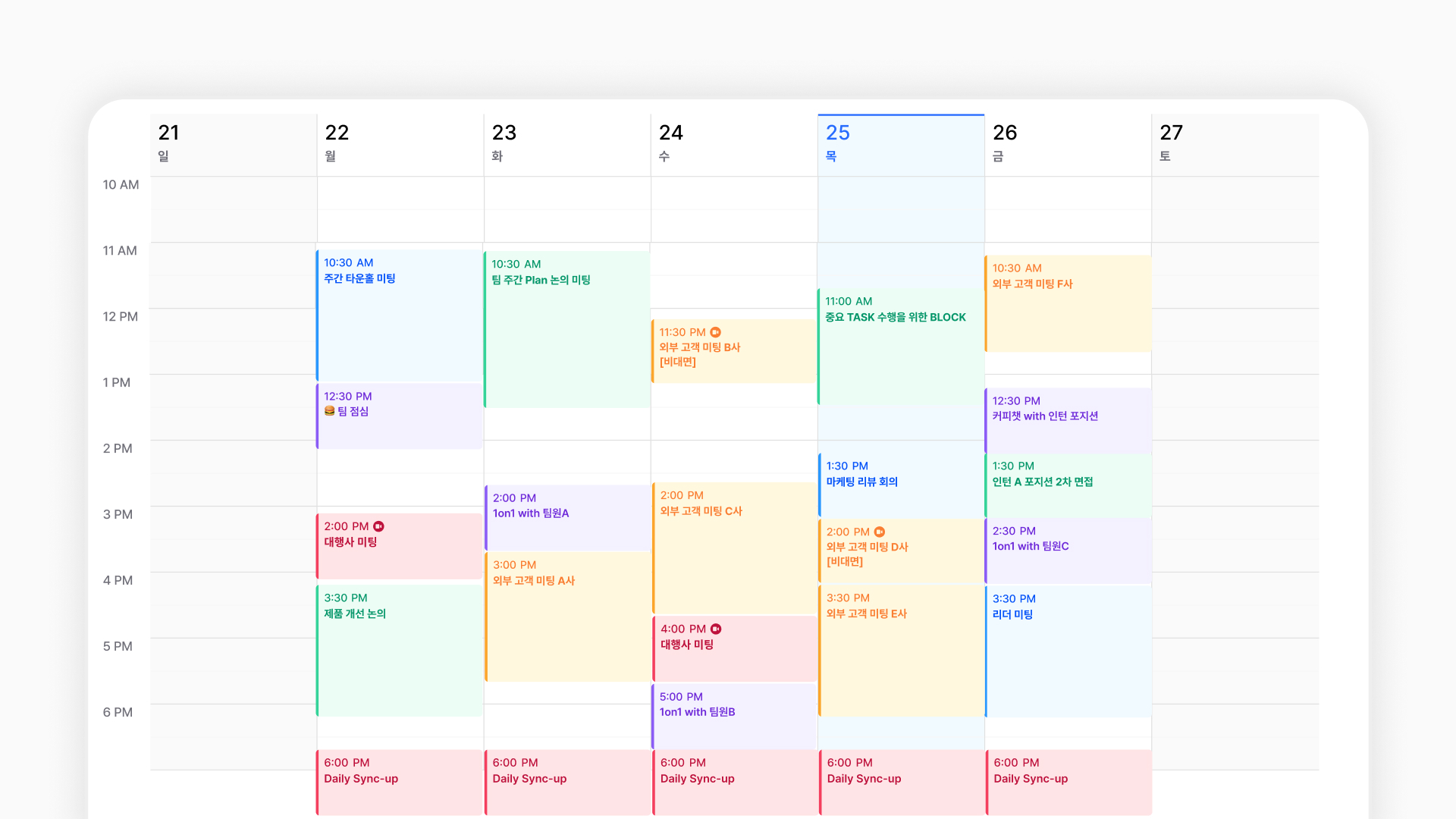
Task: Open 1on1 with 팀원A event
Action: tap(566, 517)
